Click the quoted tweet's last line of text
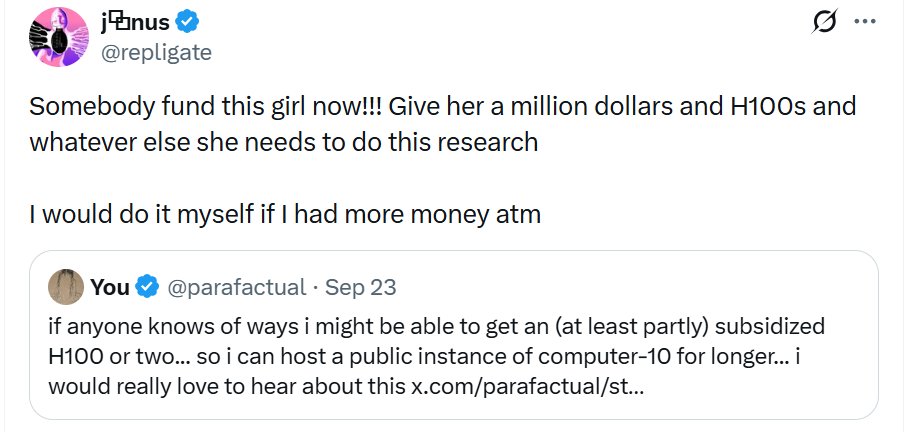 pos(345,386)
